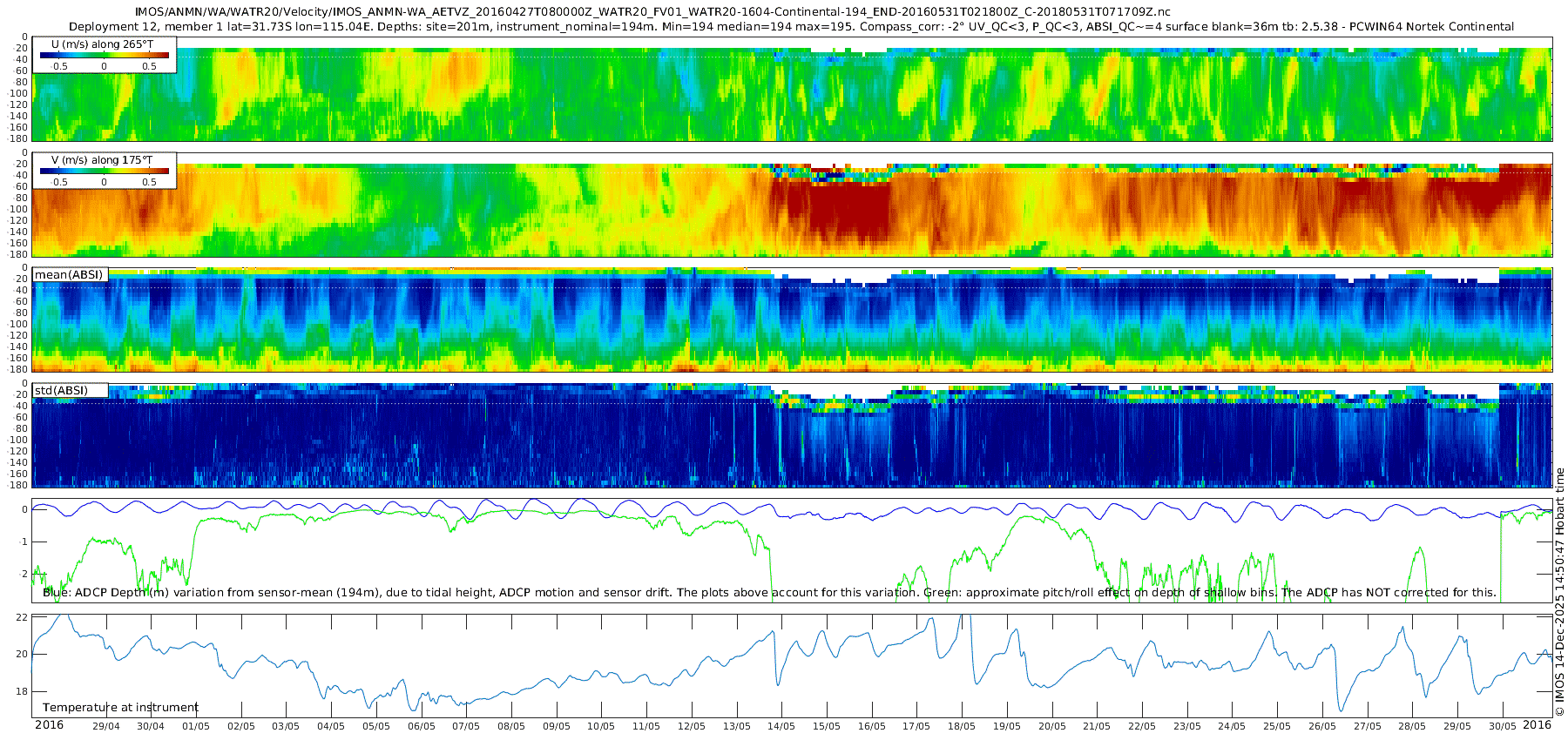1568x740 pixels.
Task: Click the 22 temperature axis tick label
Action: pyautogui.click(x=23, y=617)
